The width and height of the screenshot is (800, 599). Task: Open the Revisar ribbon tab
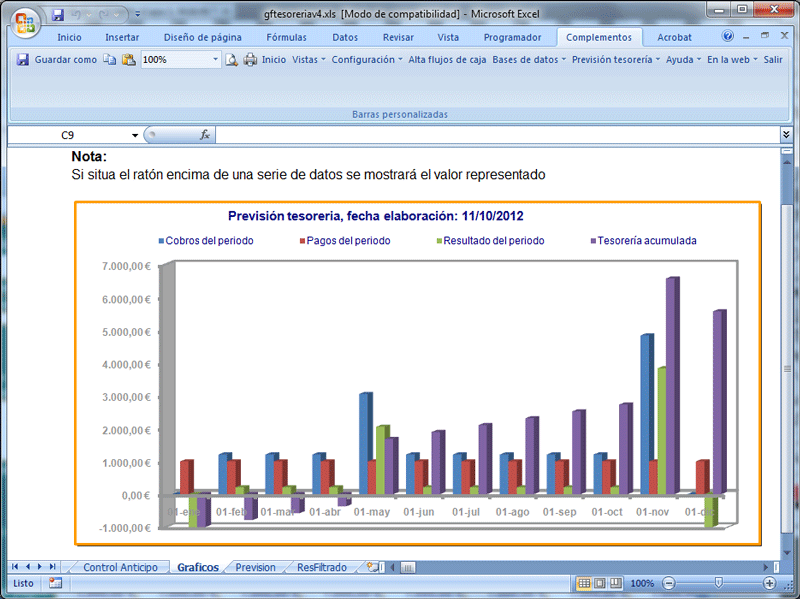398,37
